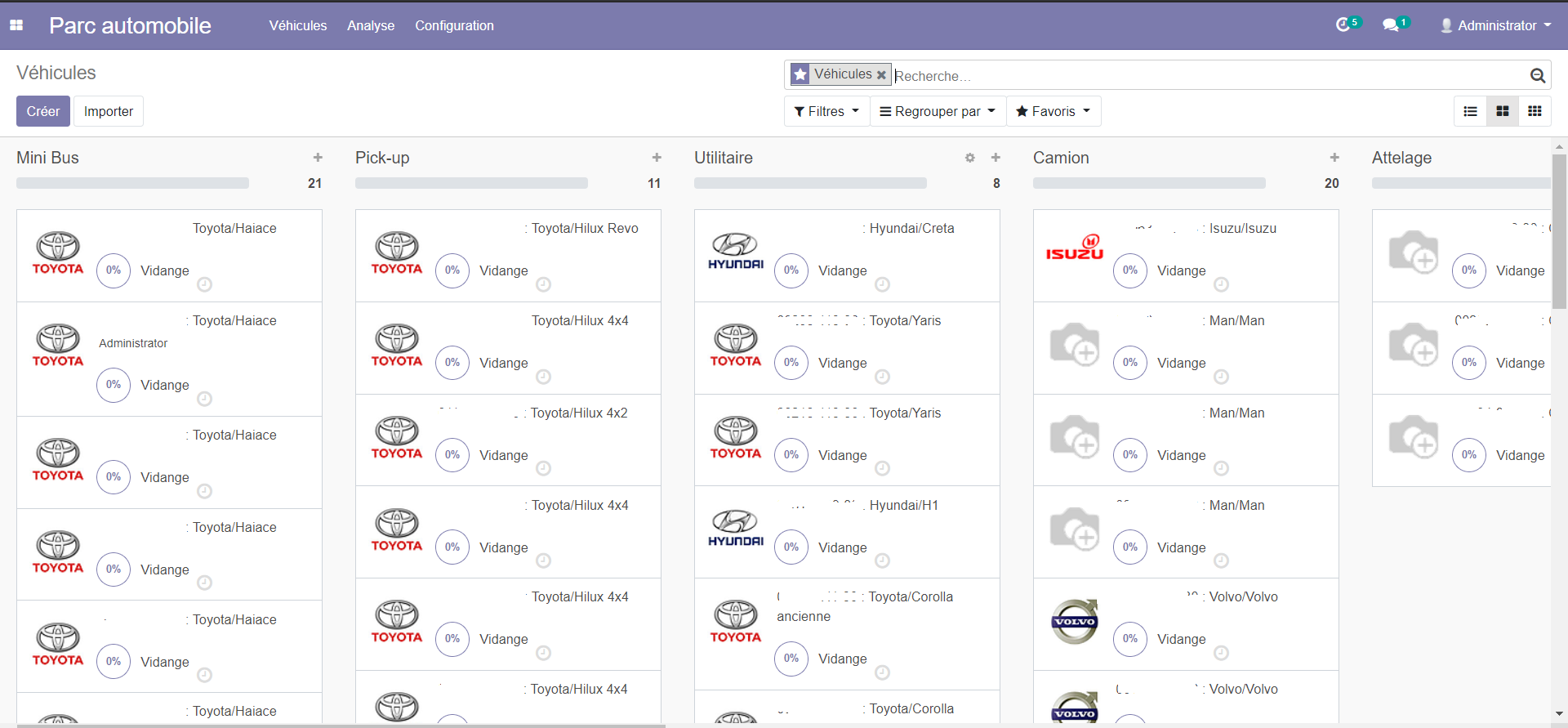Click the Créer button
The height and width of the screenshot is (728, 1568).
pyautogui.click(x=42, y=111)
